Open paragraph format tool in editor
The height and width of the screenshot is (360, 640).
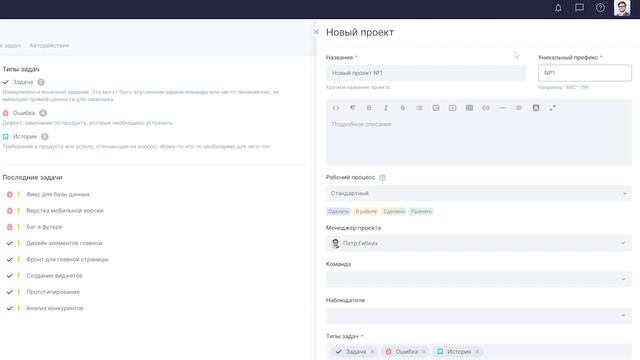click(352, 108)
